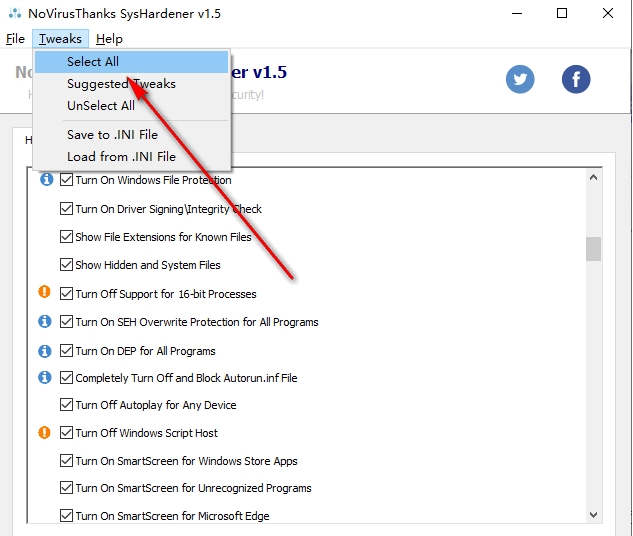Click info icon beside SEH Overwrite Protection
The width and height of the screenshot is (633, 536).
(x=44, y=322)
